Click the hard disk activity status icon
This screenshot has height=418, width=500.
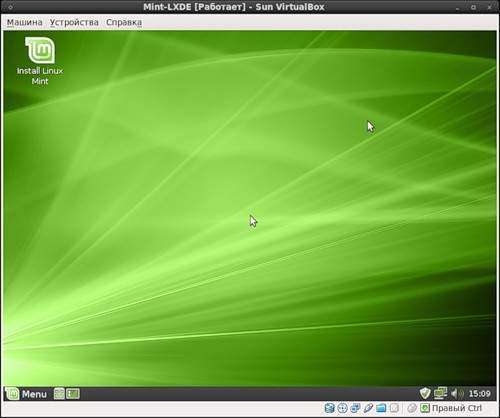tap(329, 408)
